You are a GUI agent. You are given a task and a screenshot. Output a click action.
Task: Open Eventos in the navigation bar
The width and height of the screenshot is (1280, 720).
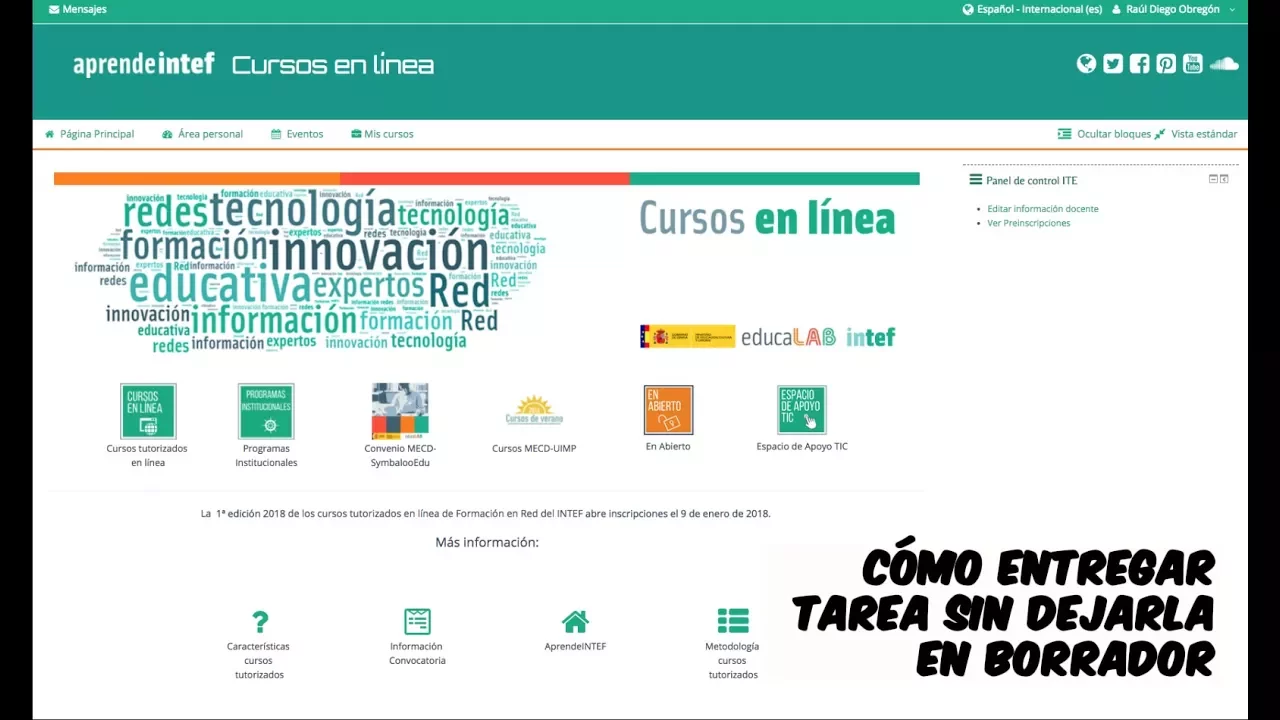(x=297, y=134)
